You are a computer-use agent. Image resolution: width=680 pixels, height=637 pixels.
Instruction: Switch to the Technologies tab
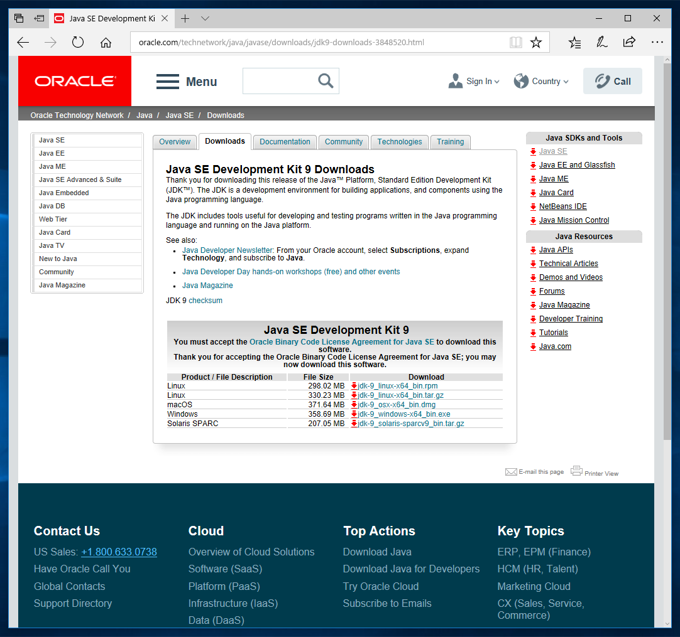point(399,142)
